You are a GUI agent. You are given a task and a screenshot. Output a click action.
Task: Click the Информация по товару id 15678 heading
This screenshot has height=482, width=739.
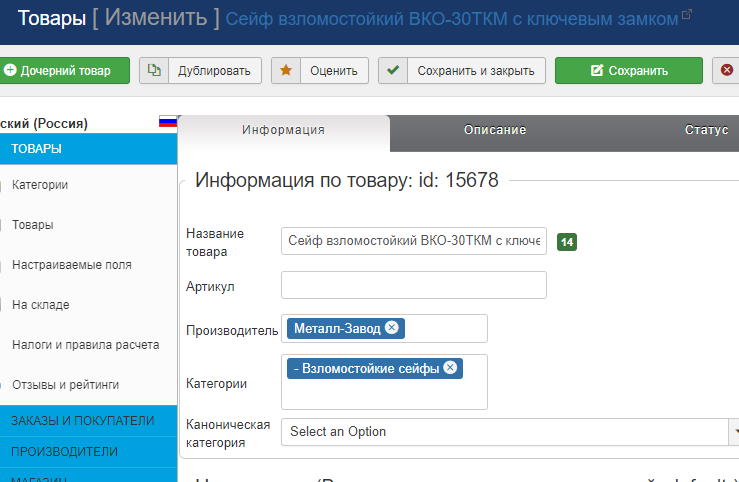point(347,180)
